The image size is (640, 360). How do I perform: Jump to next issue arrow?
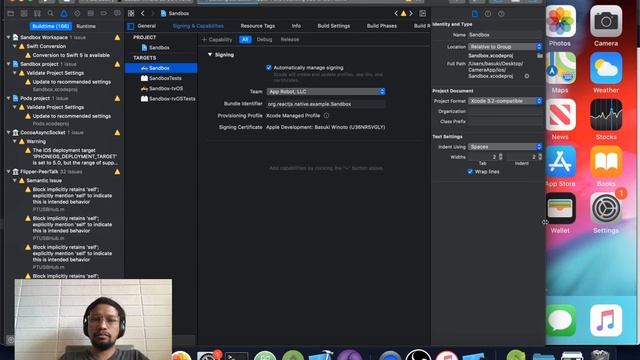coord(411,13)
